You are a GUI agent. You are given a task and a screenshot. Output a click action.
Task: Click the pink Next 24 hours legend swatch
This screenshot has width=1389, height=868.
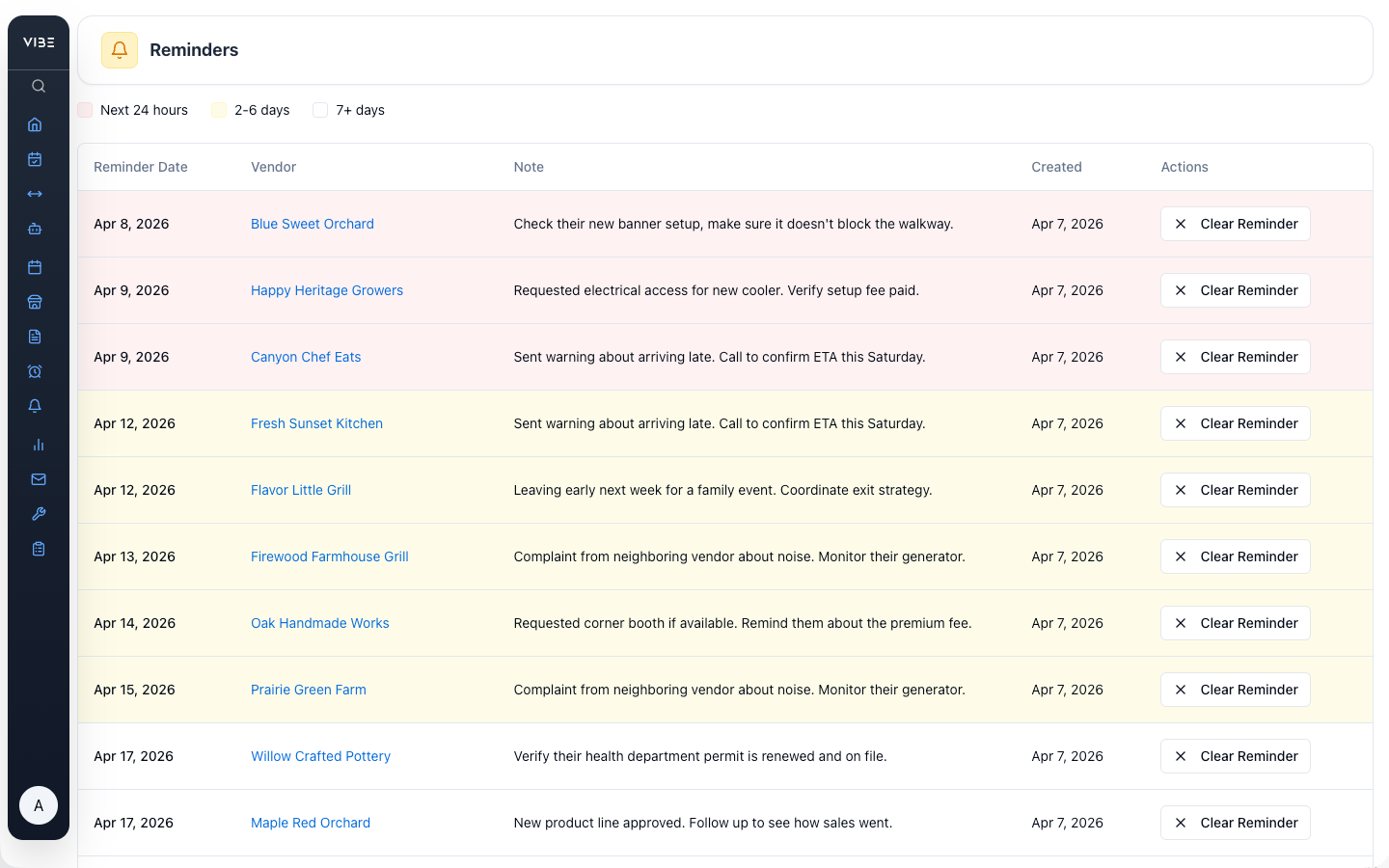pos(85,110)
